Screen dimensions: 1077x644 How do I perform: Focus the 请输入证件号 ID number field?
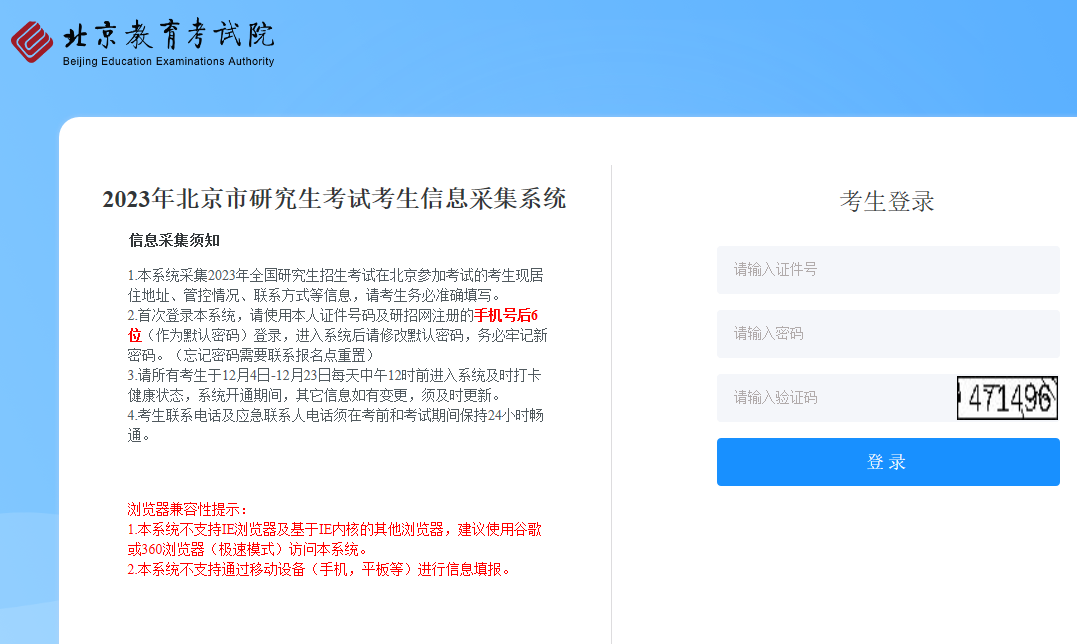(x=887, y=270)
